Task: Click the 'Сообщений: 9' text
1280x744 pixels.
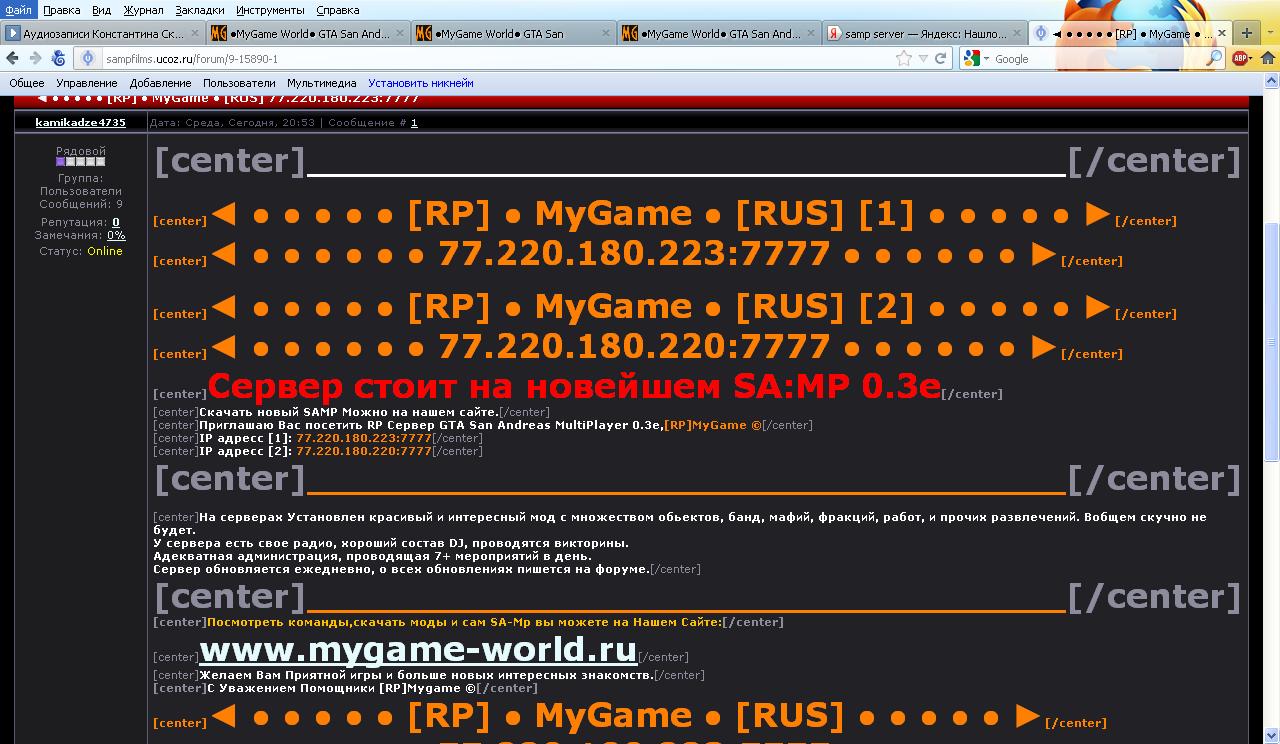Action: (81, 204)
